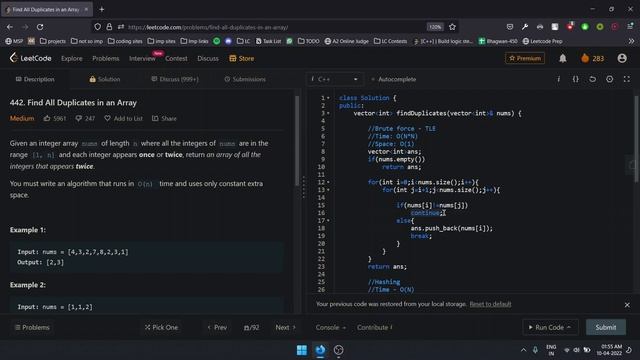This screenshot has height=360, width=640.
Task: Show hidden tray icons chevron
Action: coord(523,350)
